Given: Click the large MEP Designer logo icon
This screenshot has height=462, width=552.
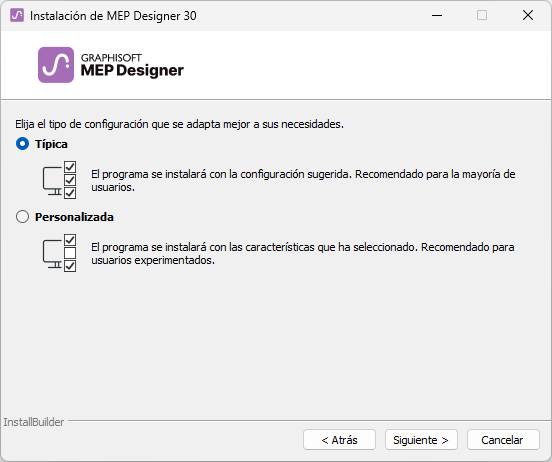Looking at the screenshot, I should coord(56,65).
